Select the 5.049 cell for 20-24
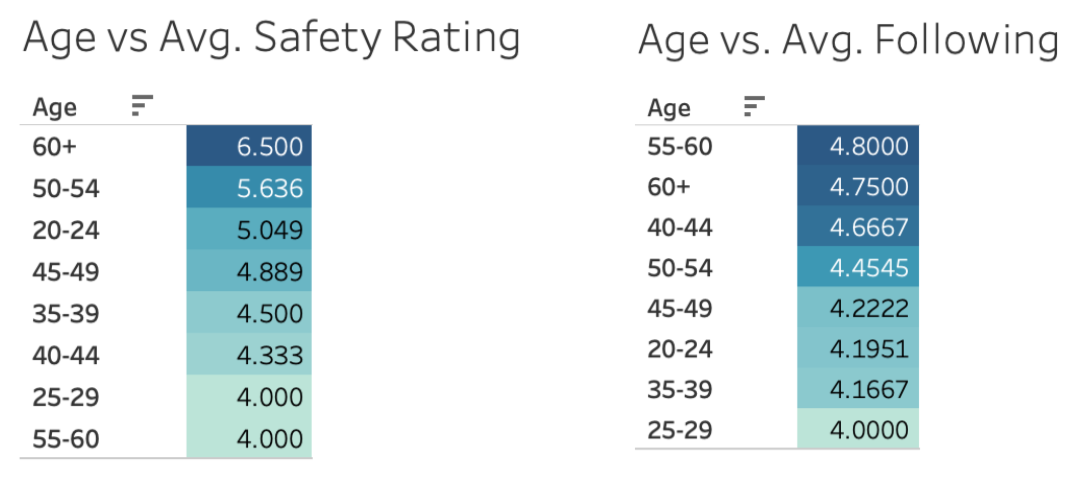1066x486 pixels. pos(250,229)
